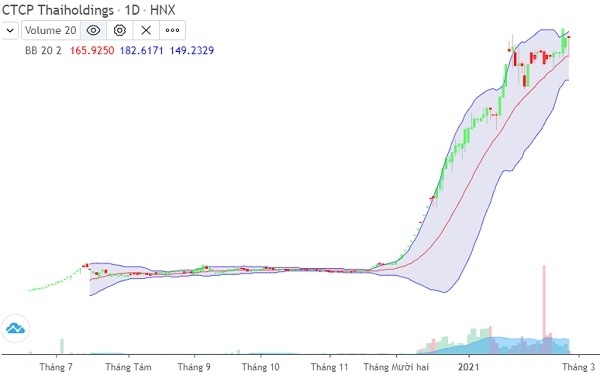Click the Tháng 7 time axis label
The image size is (600, 375).
(56, 367)
